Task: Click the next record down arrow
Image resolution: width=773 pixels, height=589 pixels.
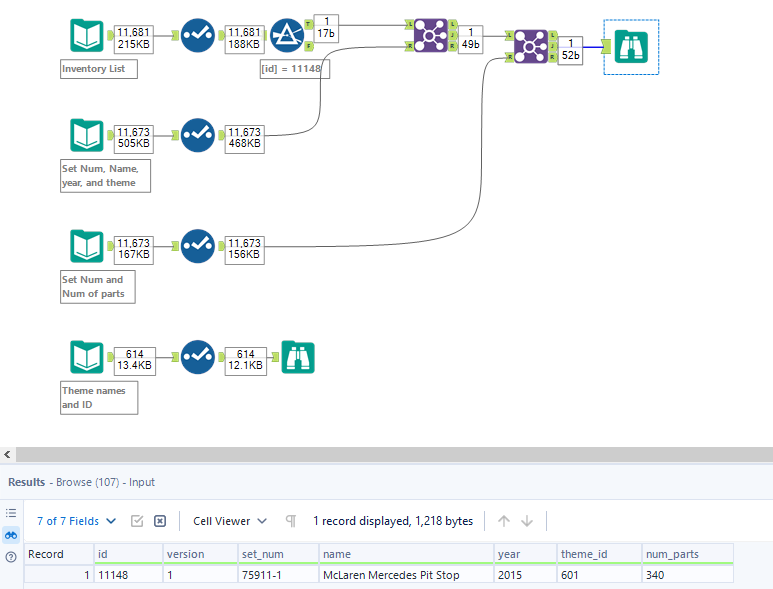Action: coord(527,521)
